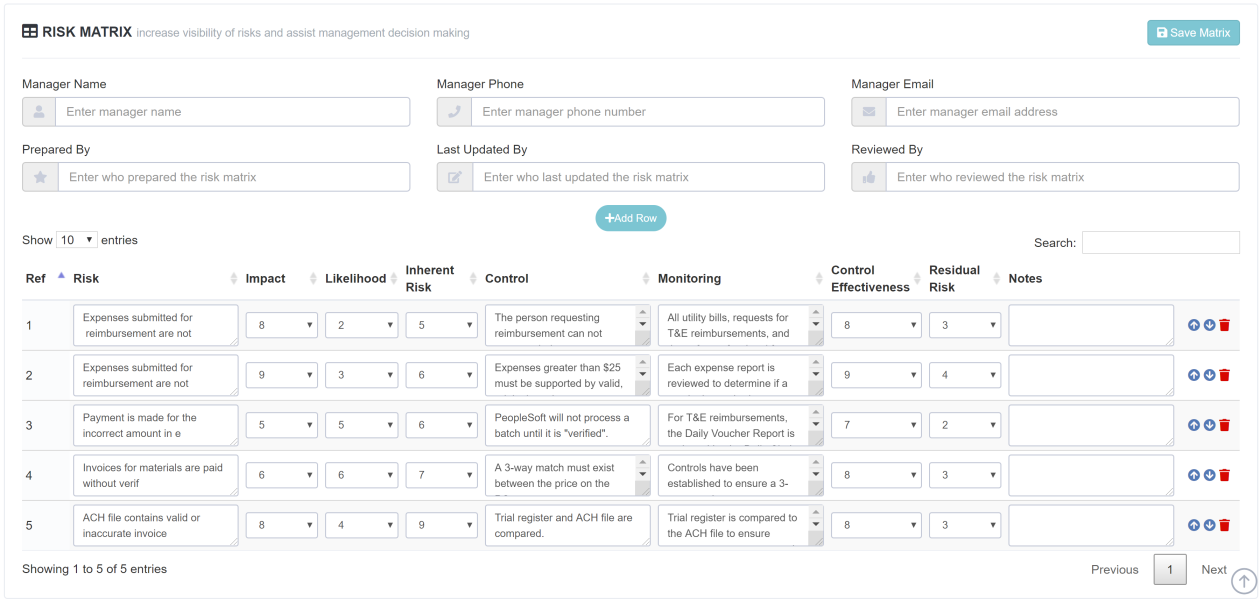
Task: Click the star icon next to Prepared By
Action: [38, 176]
